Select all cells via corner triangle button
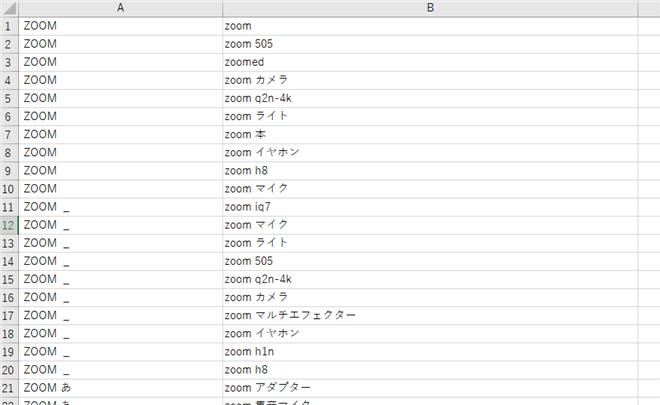This screenshot has height=405, width=660. [x=9, y=8]
